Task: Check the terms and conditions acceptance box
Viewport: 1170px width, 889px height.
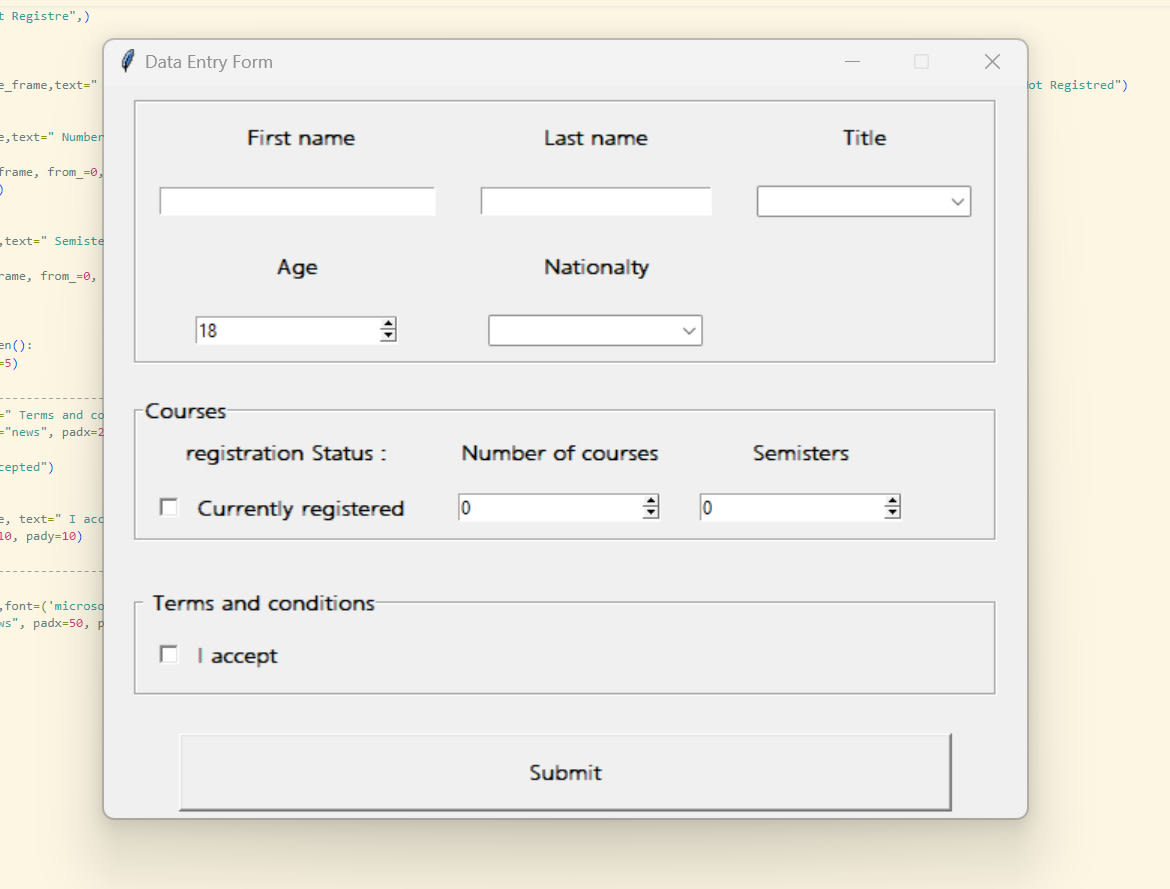Action: [x=168, y=654]
